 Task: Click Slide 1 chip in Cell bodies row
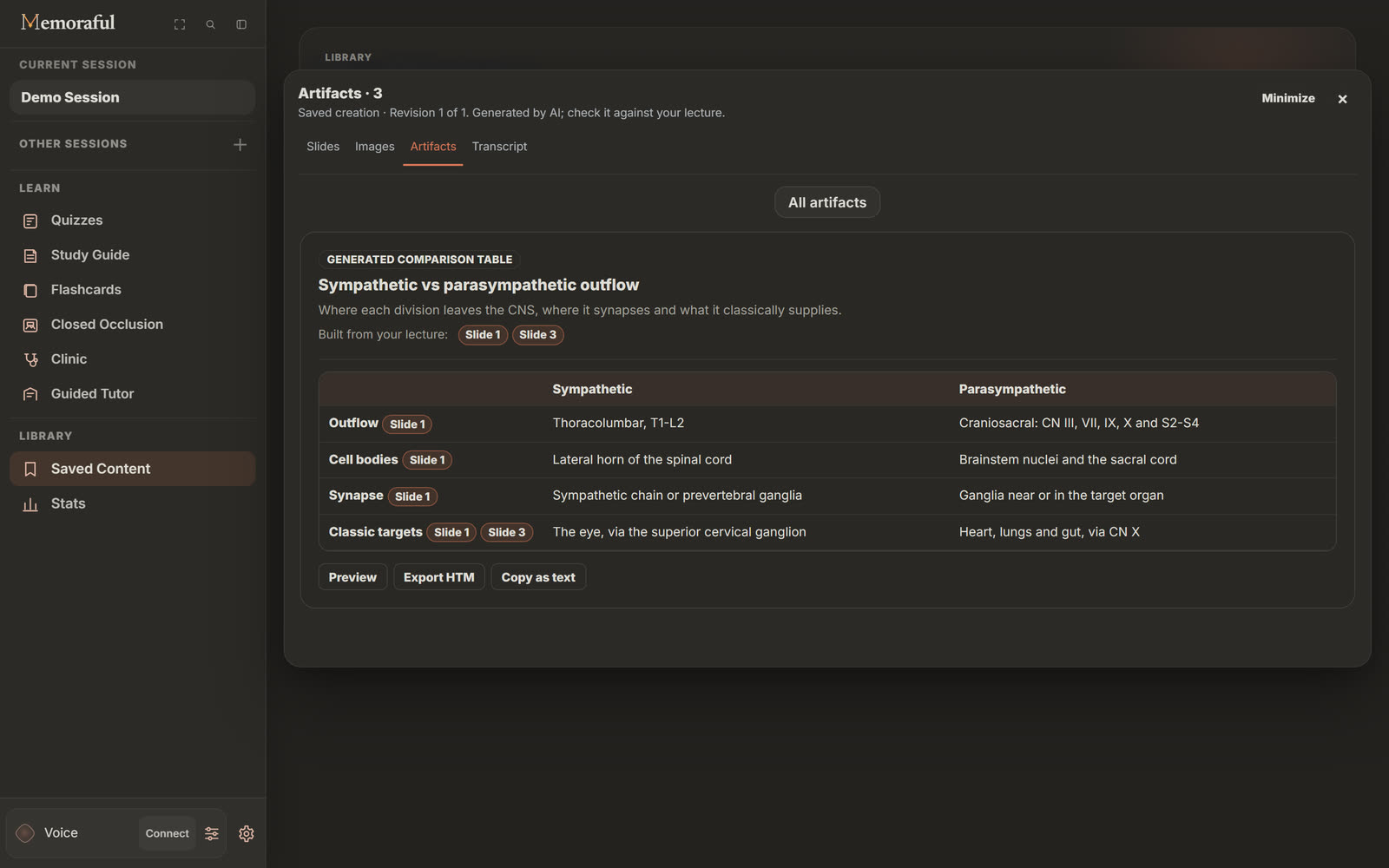point(427,460)
